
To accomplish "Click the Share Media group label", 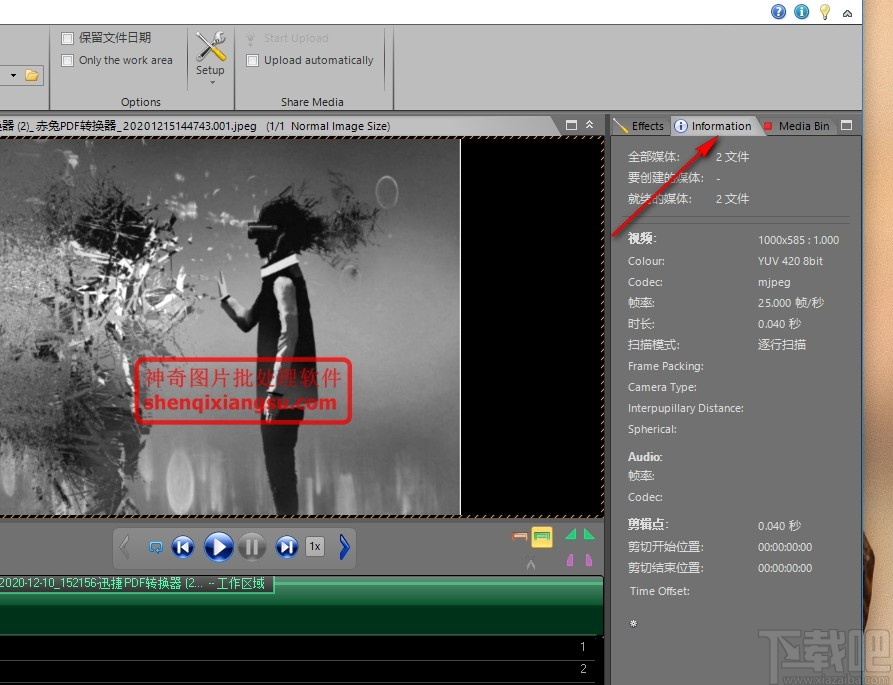I will [312, 102].
